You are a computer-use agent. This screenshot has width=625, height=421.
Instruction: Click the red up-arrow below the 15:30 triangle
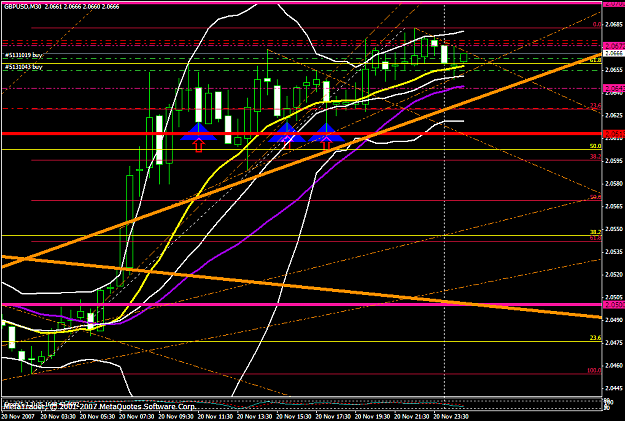coord(326,143)
